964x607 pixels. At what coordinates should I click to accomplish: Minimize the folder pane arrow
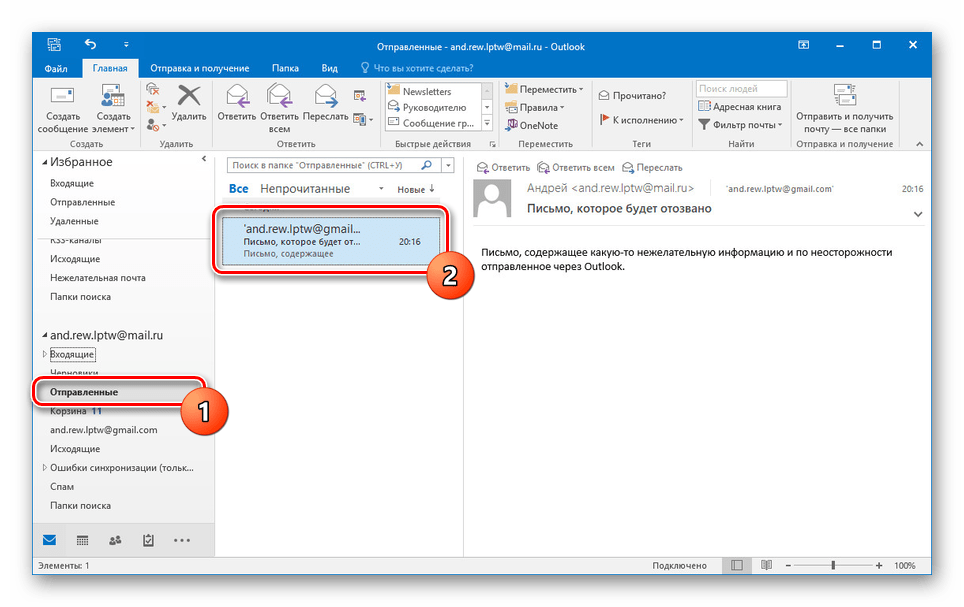pos(204,159)
